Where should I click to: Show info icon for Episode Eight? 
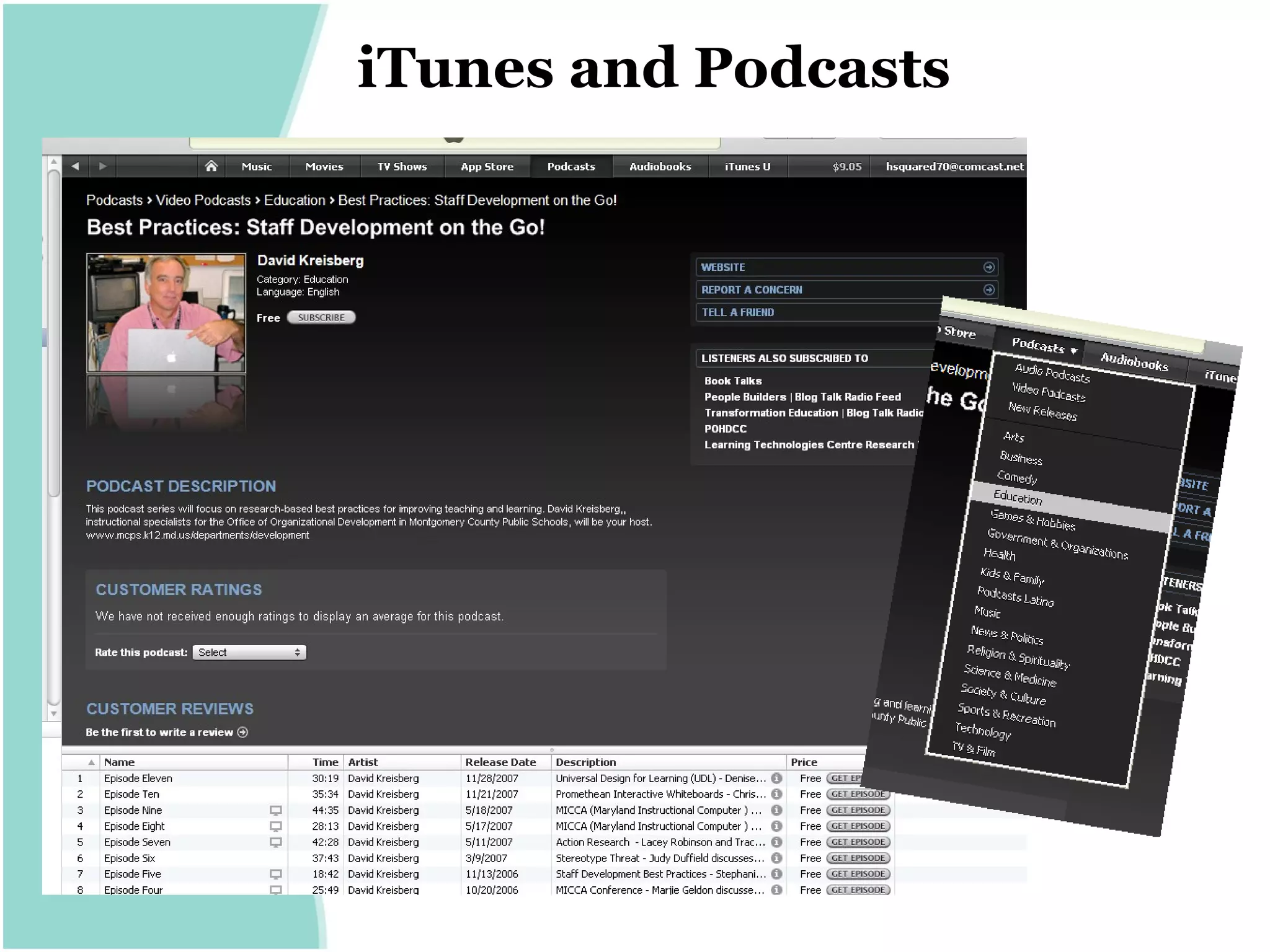[x=776, y=826]
